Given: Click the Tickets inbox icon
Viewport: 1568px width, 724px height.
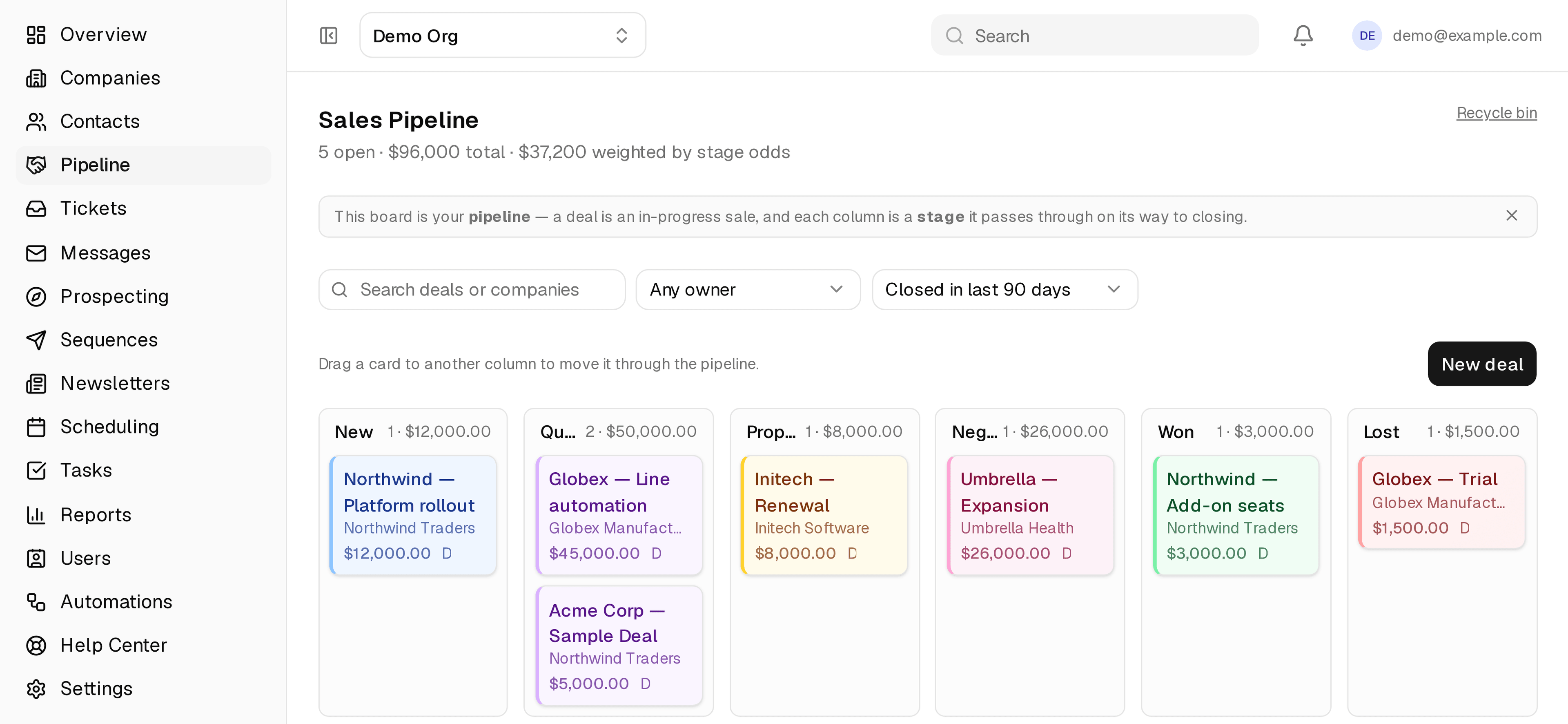Looking at the screenshot, I should 36,209.
